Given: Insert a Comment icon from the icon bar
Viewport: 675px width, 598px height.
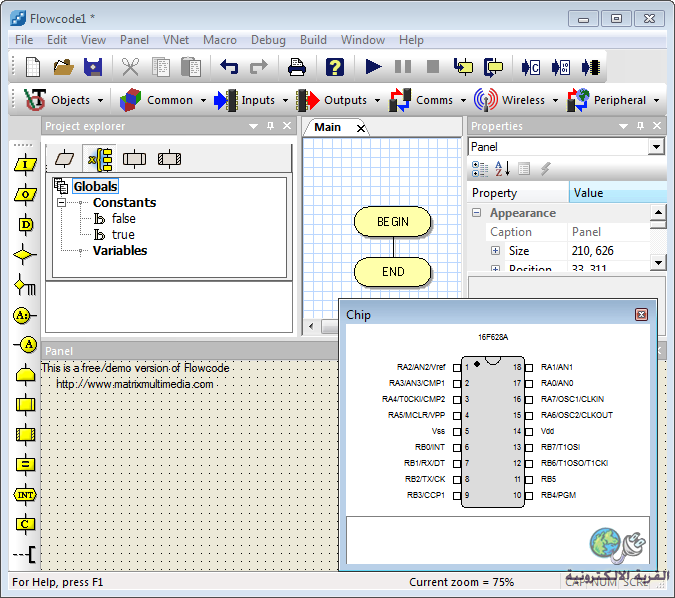Looking at the screenshot, I should click(x=25, y=555).
